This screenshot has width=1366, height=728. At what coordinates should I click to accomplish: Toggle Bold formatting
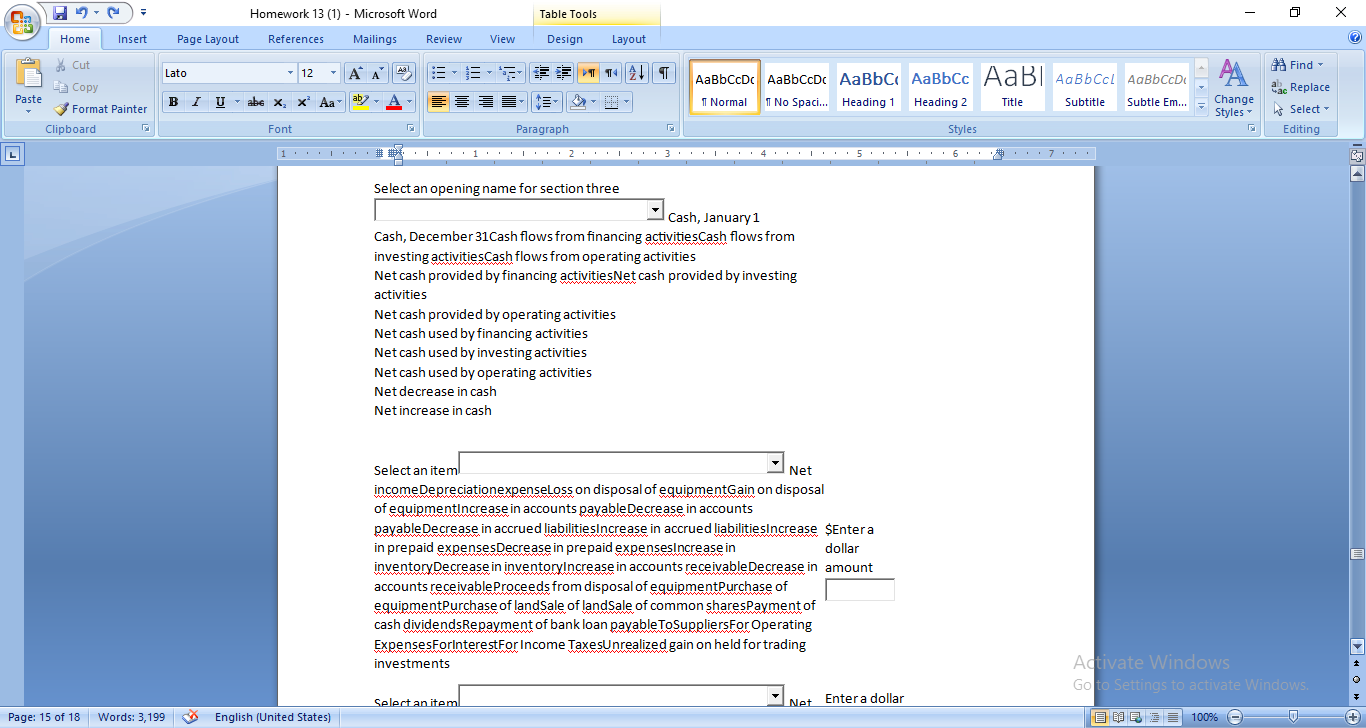(172, 102)
